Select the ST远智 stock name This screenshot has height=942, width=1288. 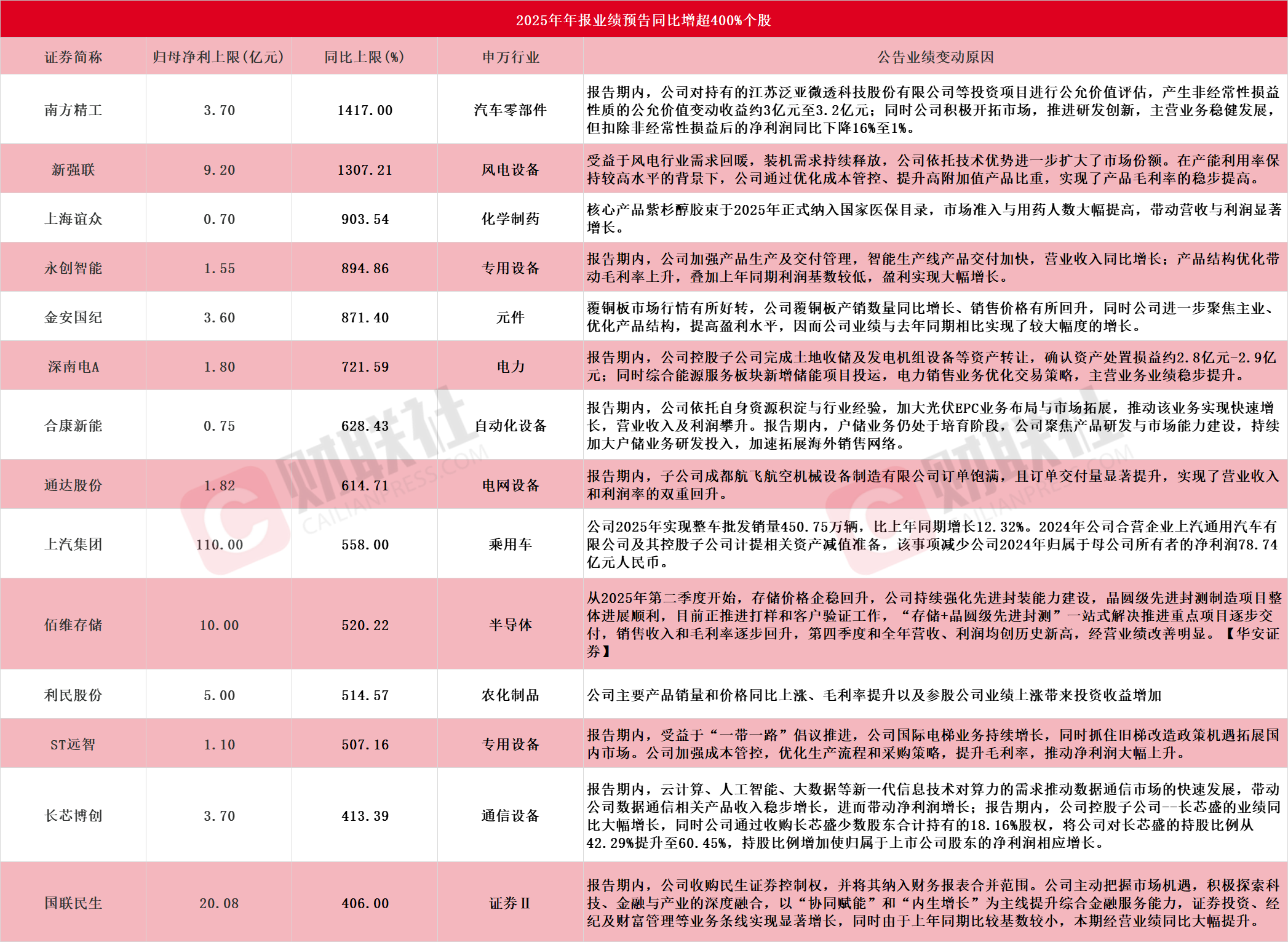[x=72, y=743]
